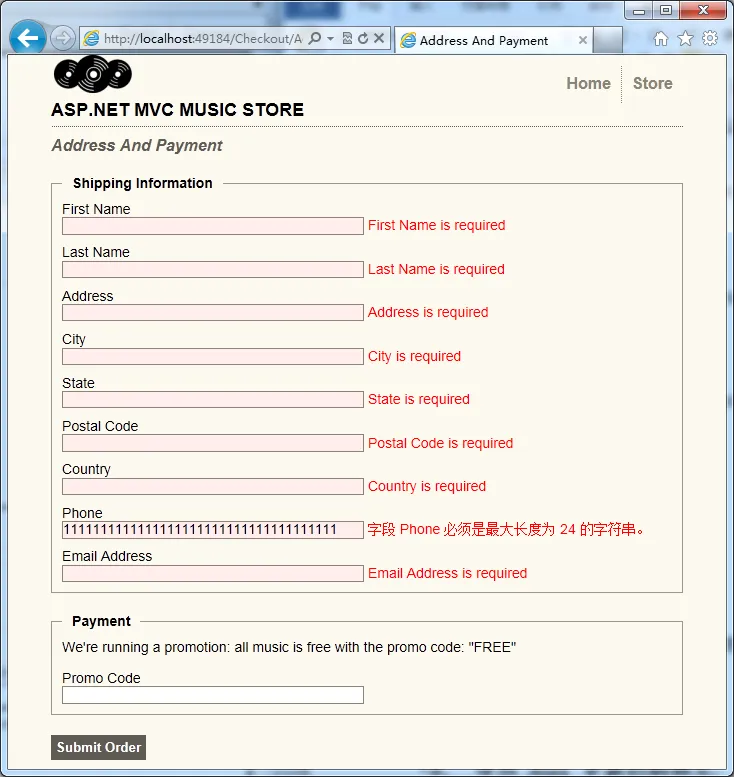Viewport: 734px width, 777px height.
Task: Open the address bar dropdown arrow
Action: coord(331,38)
